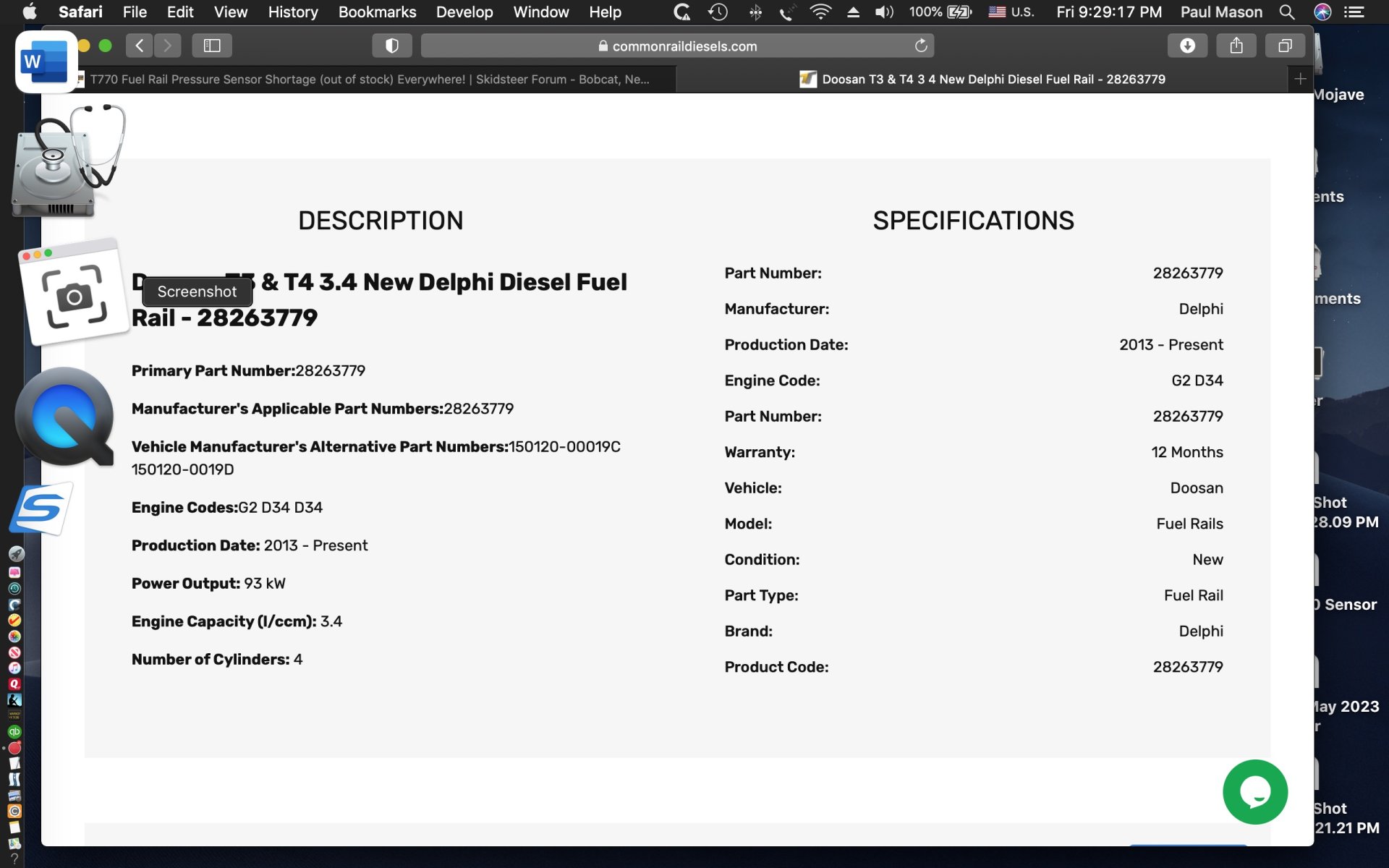The image size is (1389, 868).
Task: Open Launchpad rocket icon in the Dock
Action: (x=15, y=554)
